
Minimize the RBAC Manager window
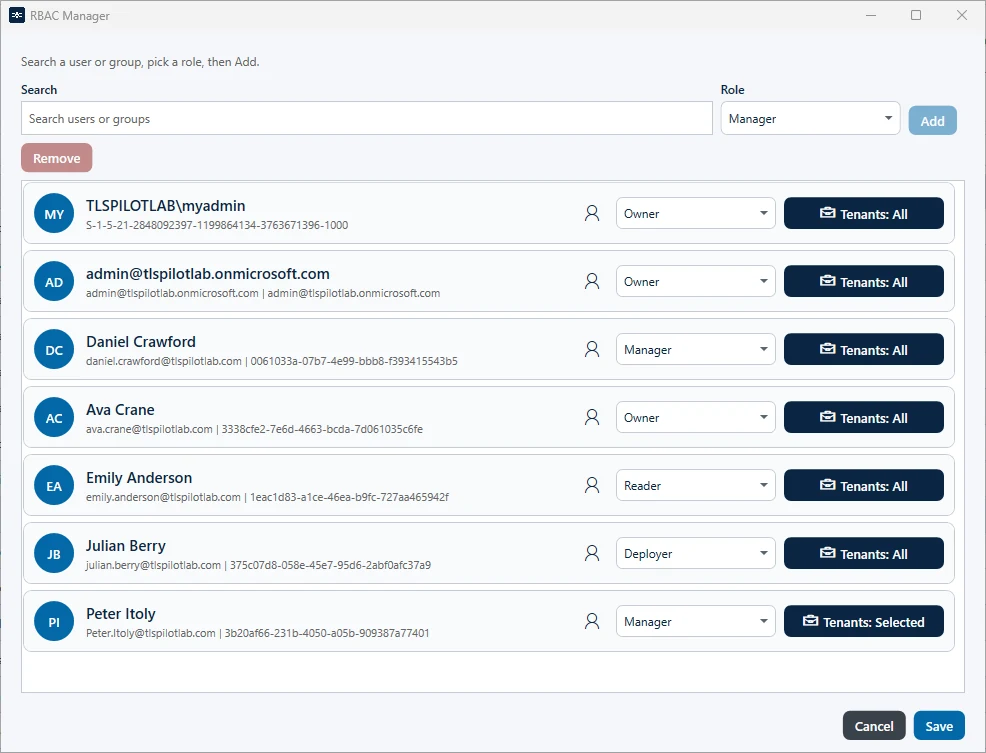pyautogui.click(x=871, y=15)
